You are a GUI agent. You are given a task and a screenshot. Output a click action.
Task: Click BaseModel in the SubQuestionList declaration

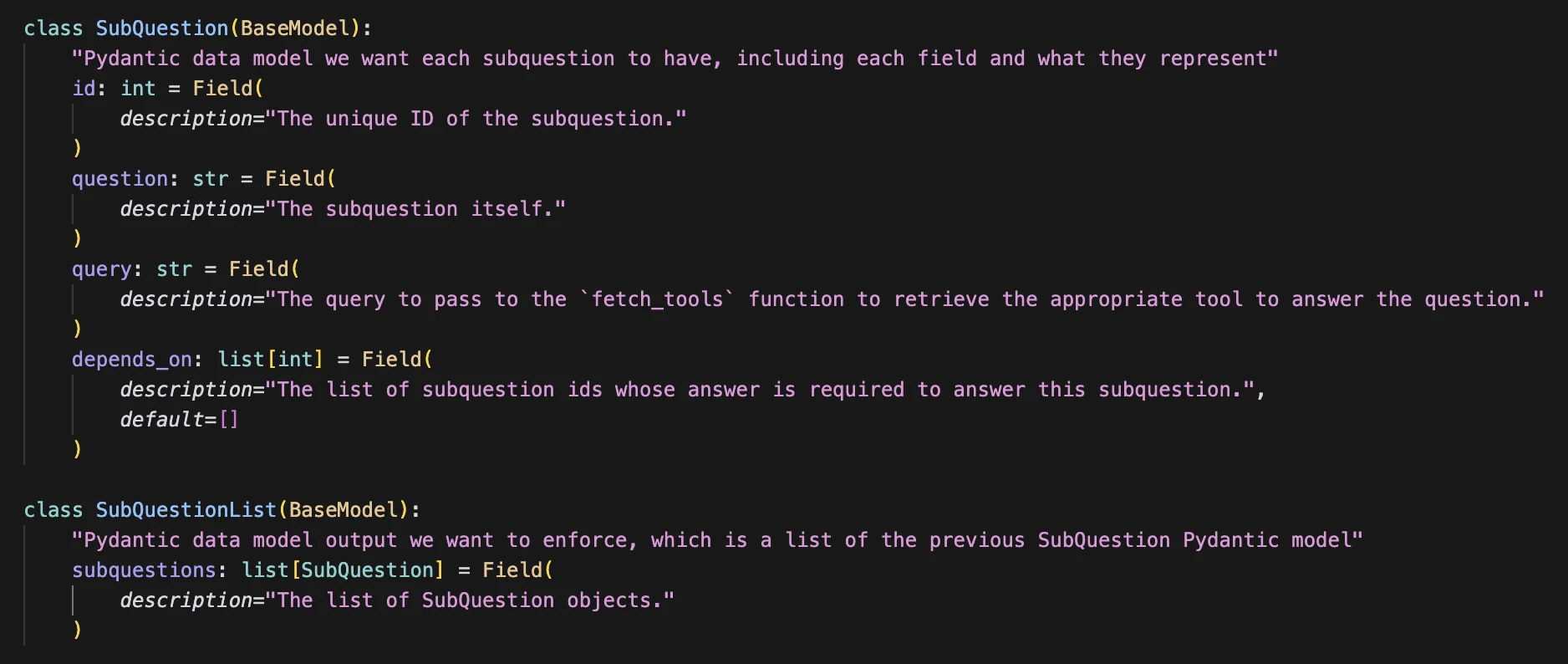(x=343, y=510)
